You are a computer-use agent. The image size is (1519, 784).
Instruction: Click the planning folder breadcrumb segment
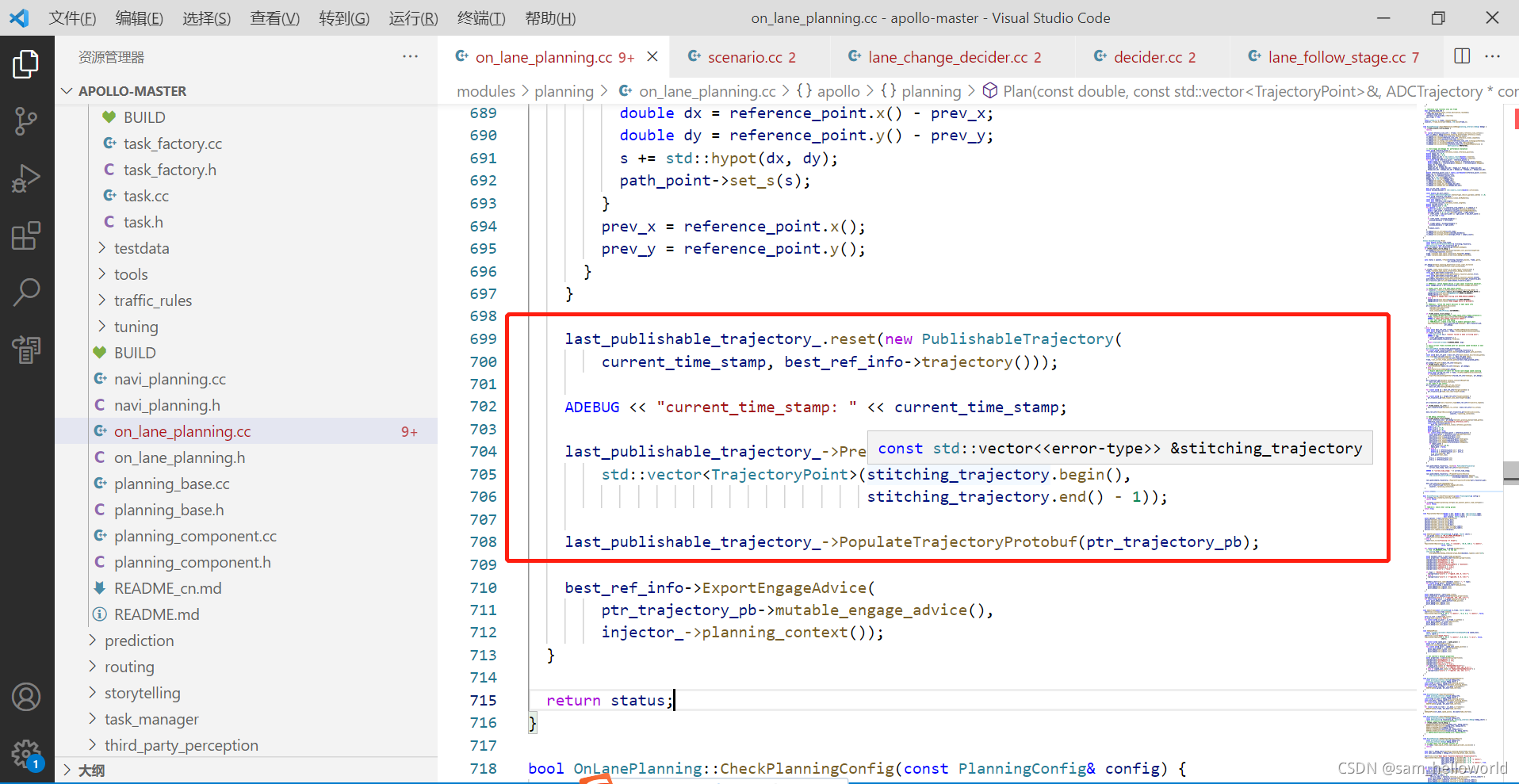tap(564, 91)
